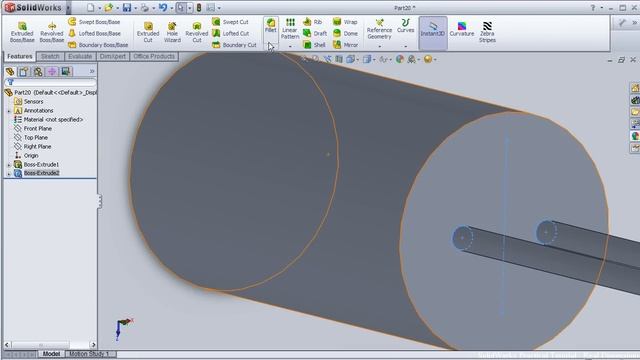Select the Mirror feature tool
640x360 pixels.
[x=345, y=45]
